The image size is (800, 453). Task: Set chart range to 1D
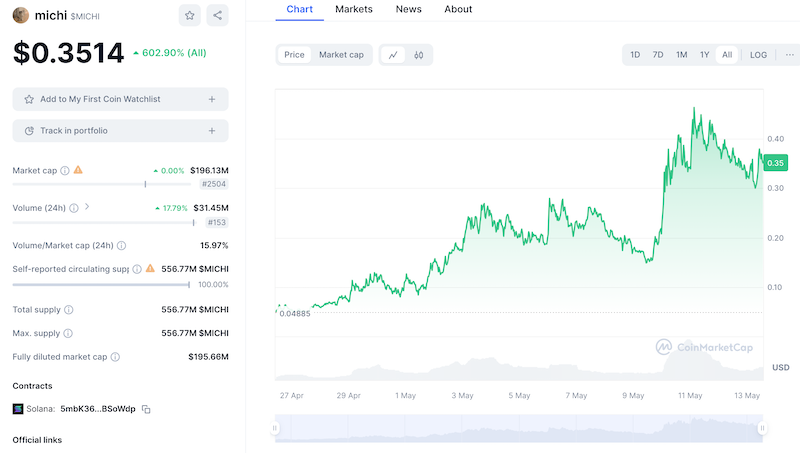(x=635, y=55)
